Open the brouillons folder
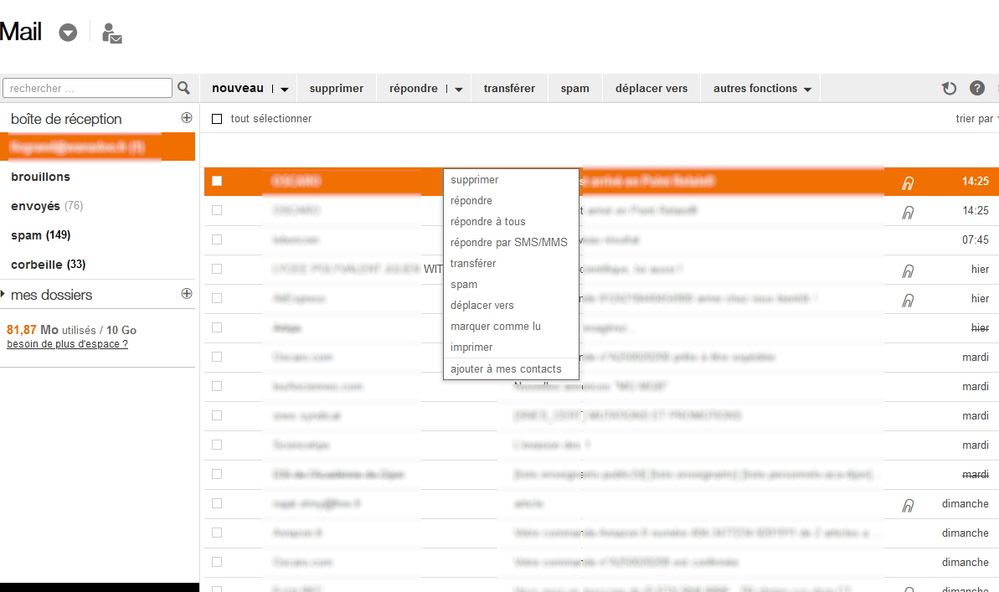Viewport: 999px width, 592px height. pos(41,177)
